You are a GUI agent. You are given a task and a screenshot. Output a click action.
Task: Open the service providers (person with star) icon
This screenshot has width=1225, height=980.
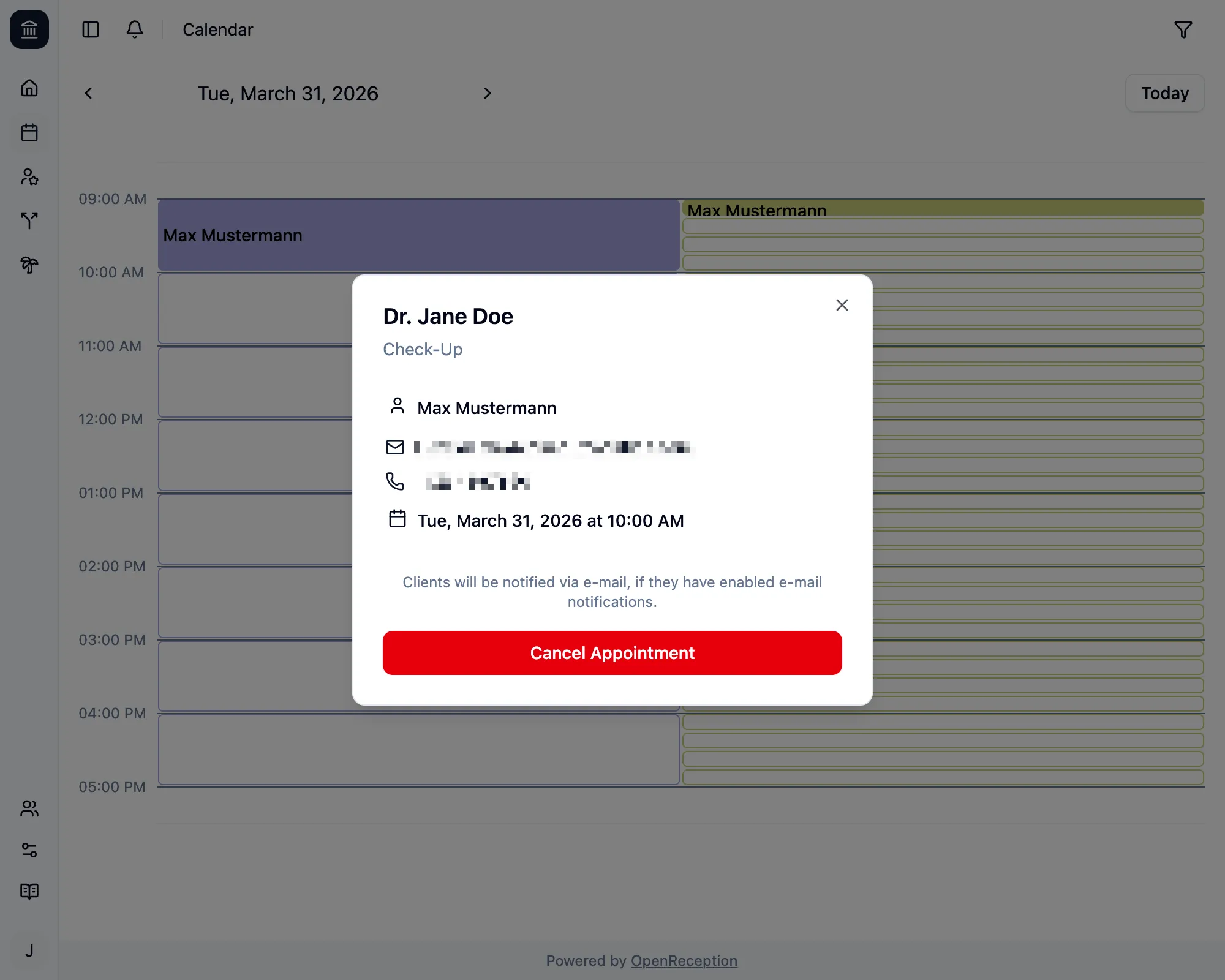[29, 177]
